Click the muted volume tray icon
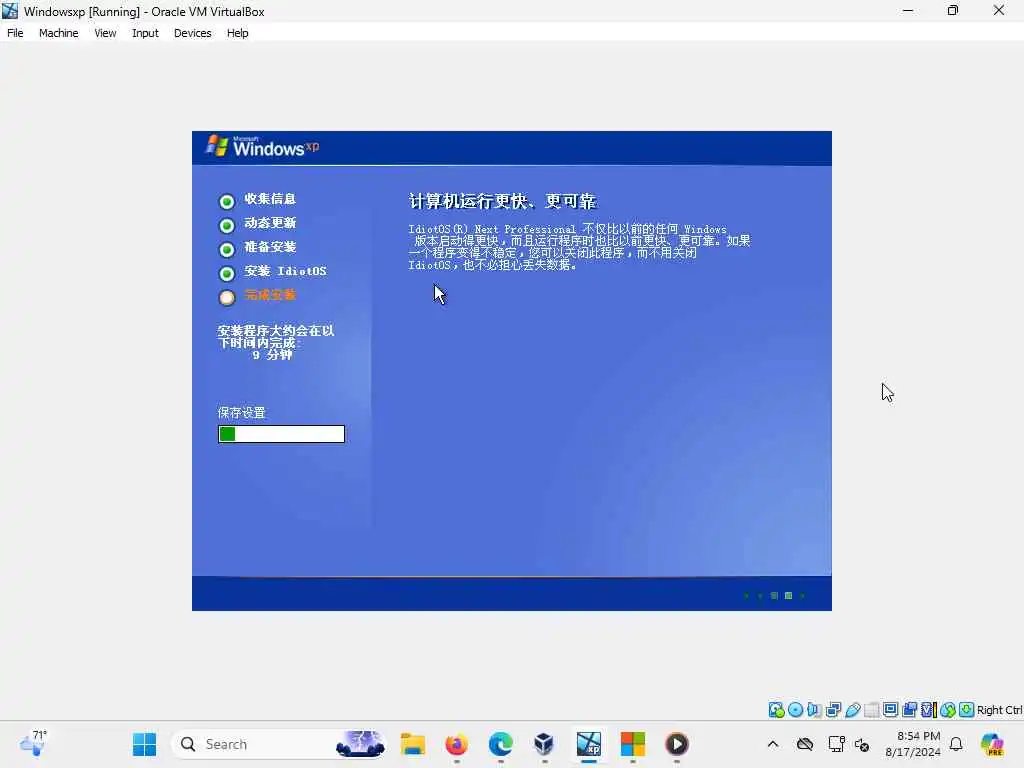 click(x=862, y=744)
